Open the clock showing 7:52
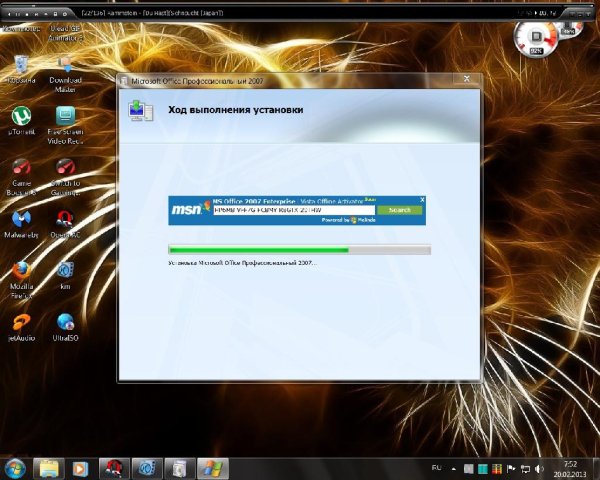The height and width of the screenshot is (480, 600). pyautogui.click(x=569, y=469)
